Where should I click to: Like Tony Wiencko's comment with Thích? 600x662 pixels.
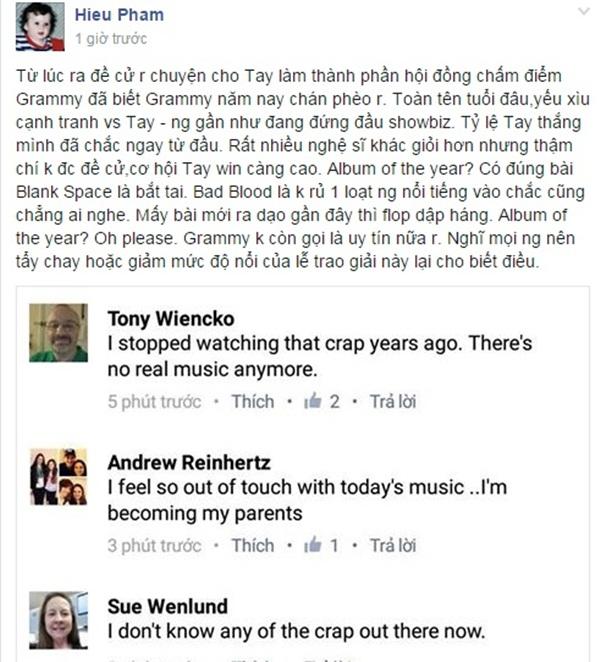(252, 401)
